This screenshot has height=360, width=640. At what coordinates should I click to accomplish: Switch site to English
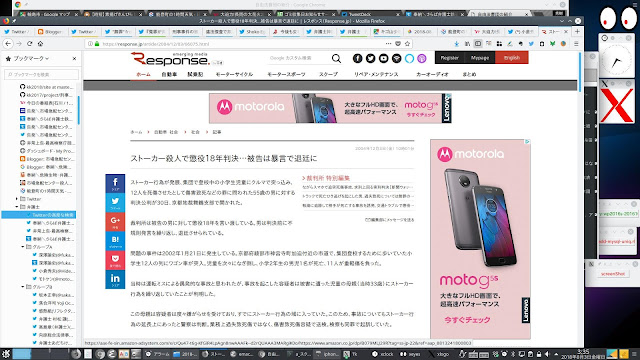(512, 58)
